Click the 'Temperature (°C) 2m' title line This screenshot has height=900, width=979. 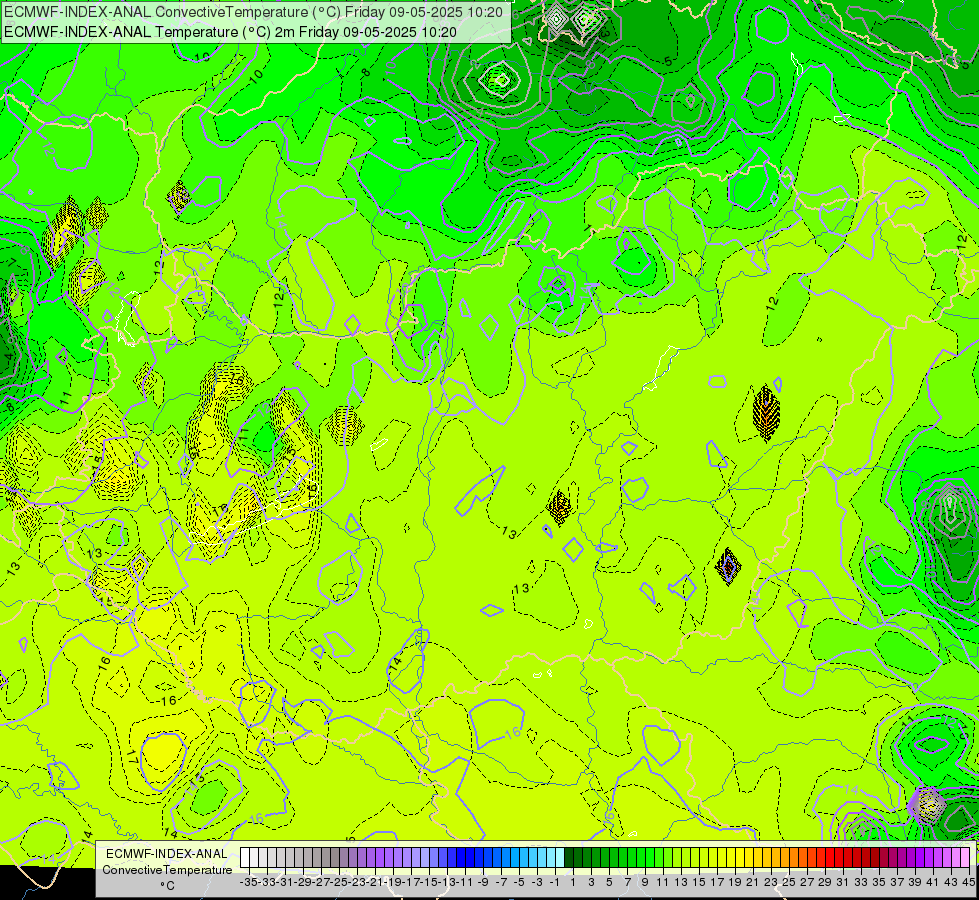pyautogui.click(x=230, y=32)
